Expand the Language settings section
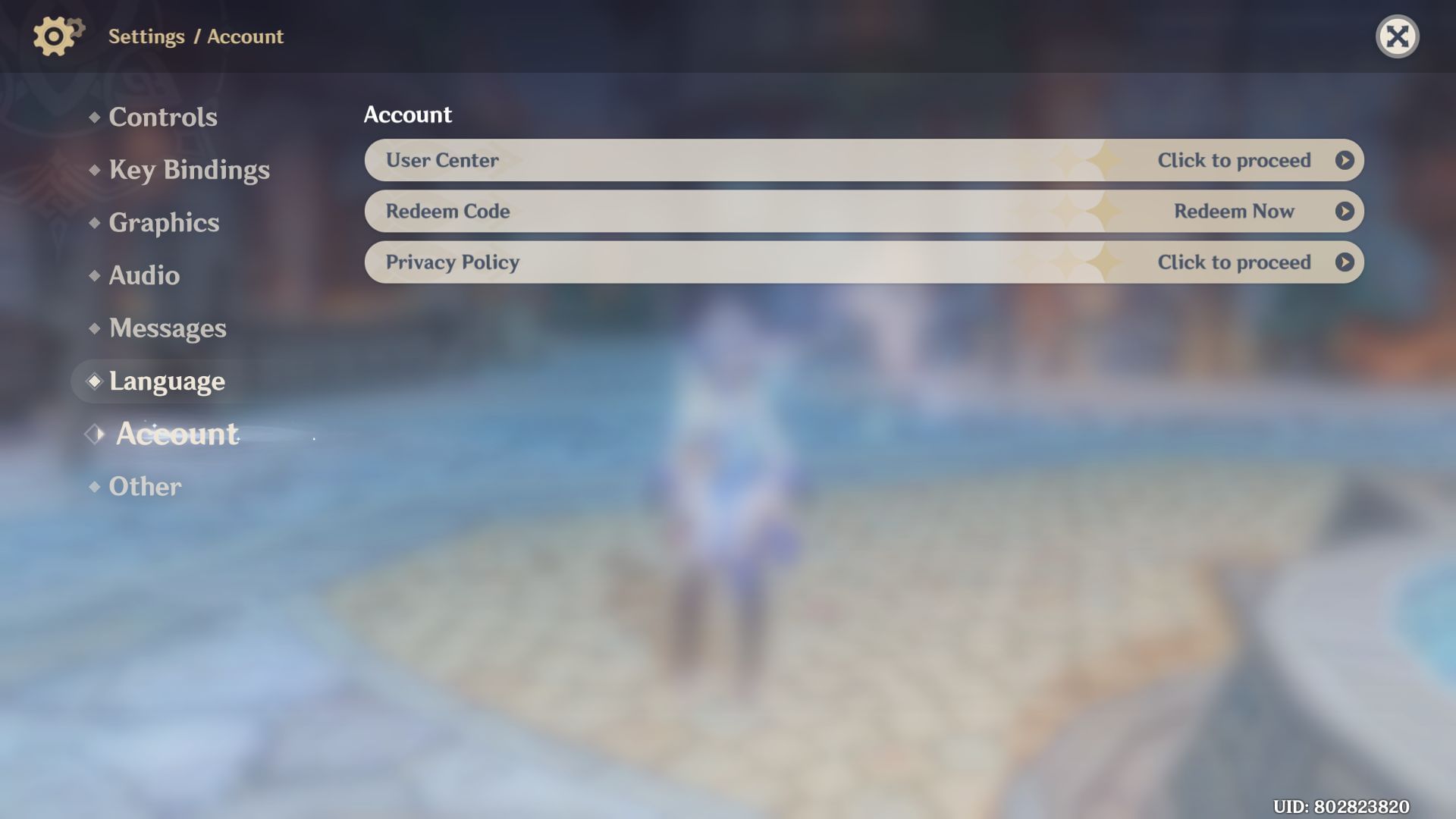 point(166,381)
